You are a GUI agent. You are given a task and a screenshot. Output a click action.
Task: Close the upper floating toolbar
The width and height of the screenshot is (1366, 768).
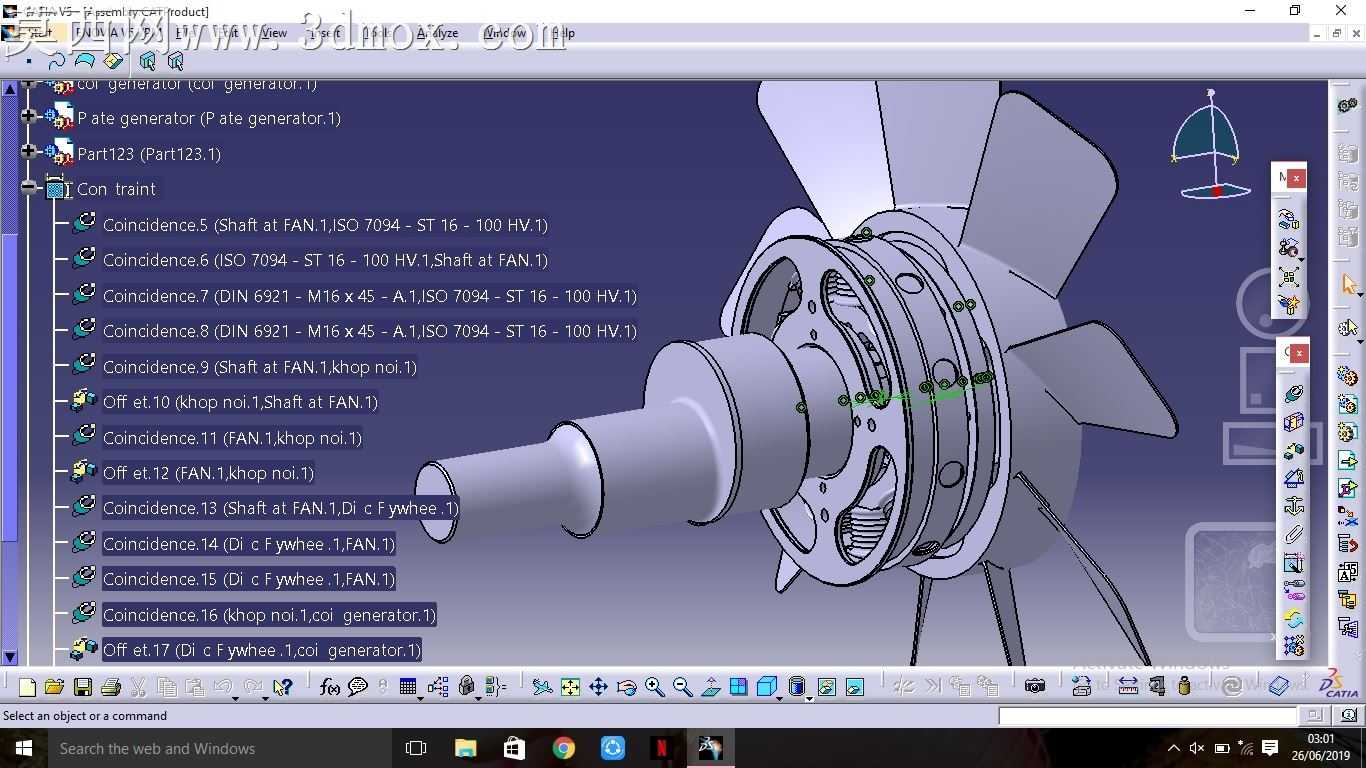pos(1296,178)
